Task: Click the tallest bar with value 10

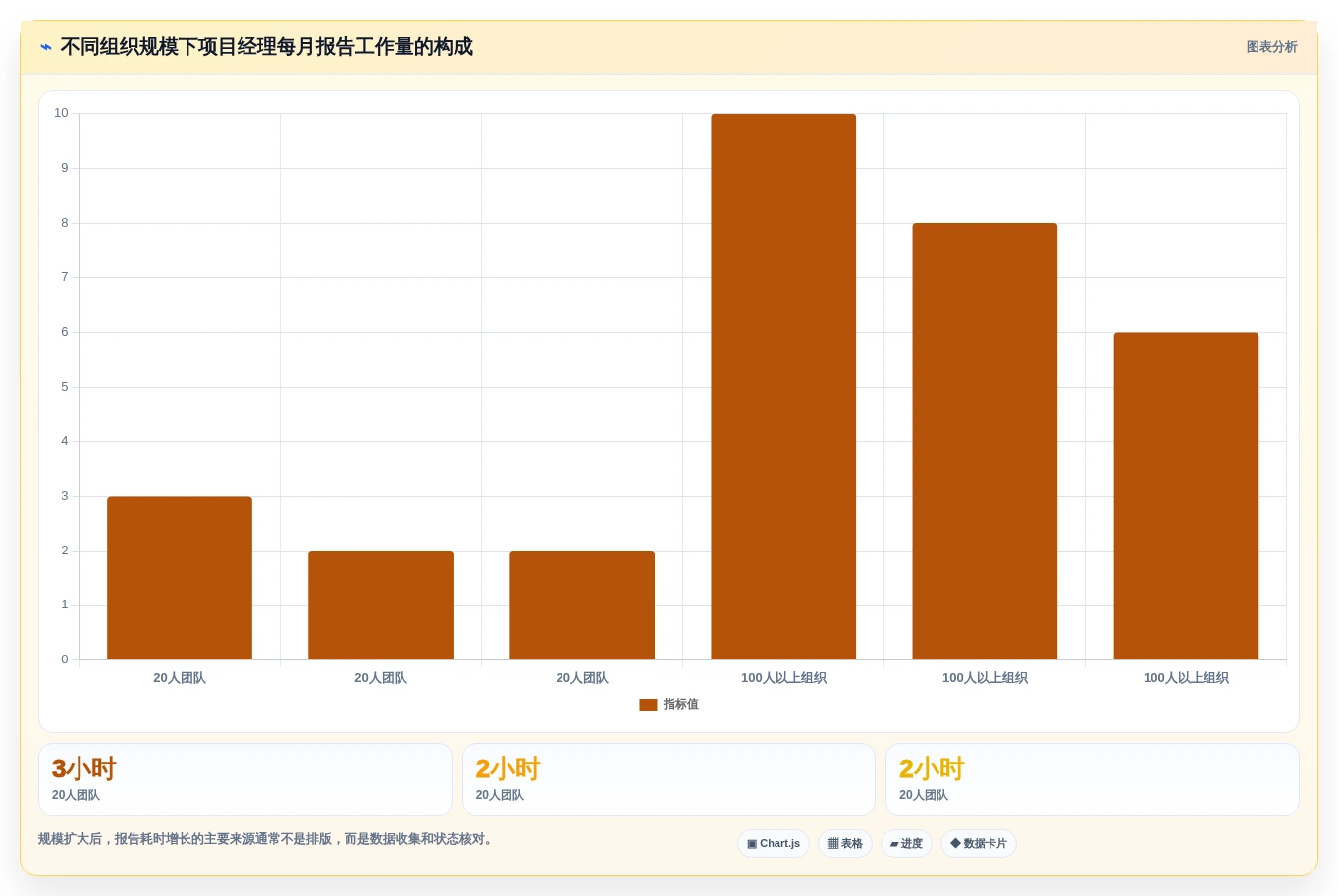Action: 783,387
